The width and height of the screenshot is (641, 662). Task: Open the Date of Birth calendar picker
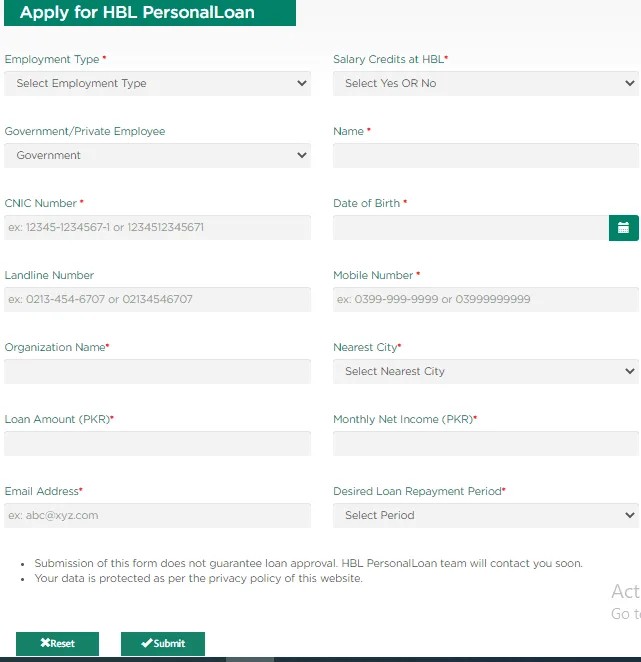click(623, 228)
